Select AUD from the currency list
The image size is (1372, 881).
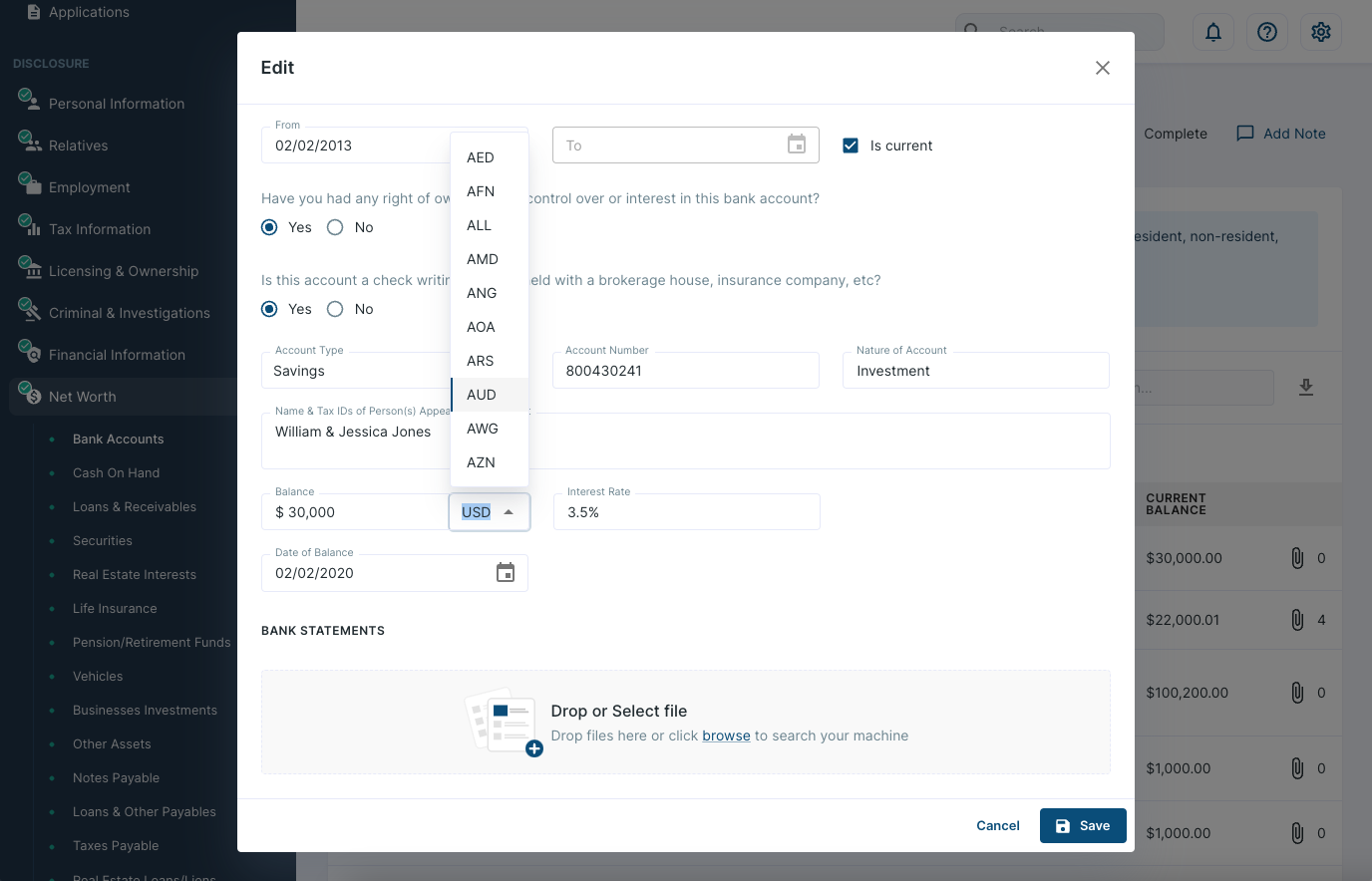coord(481,395)
